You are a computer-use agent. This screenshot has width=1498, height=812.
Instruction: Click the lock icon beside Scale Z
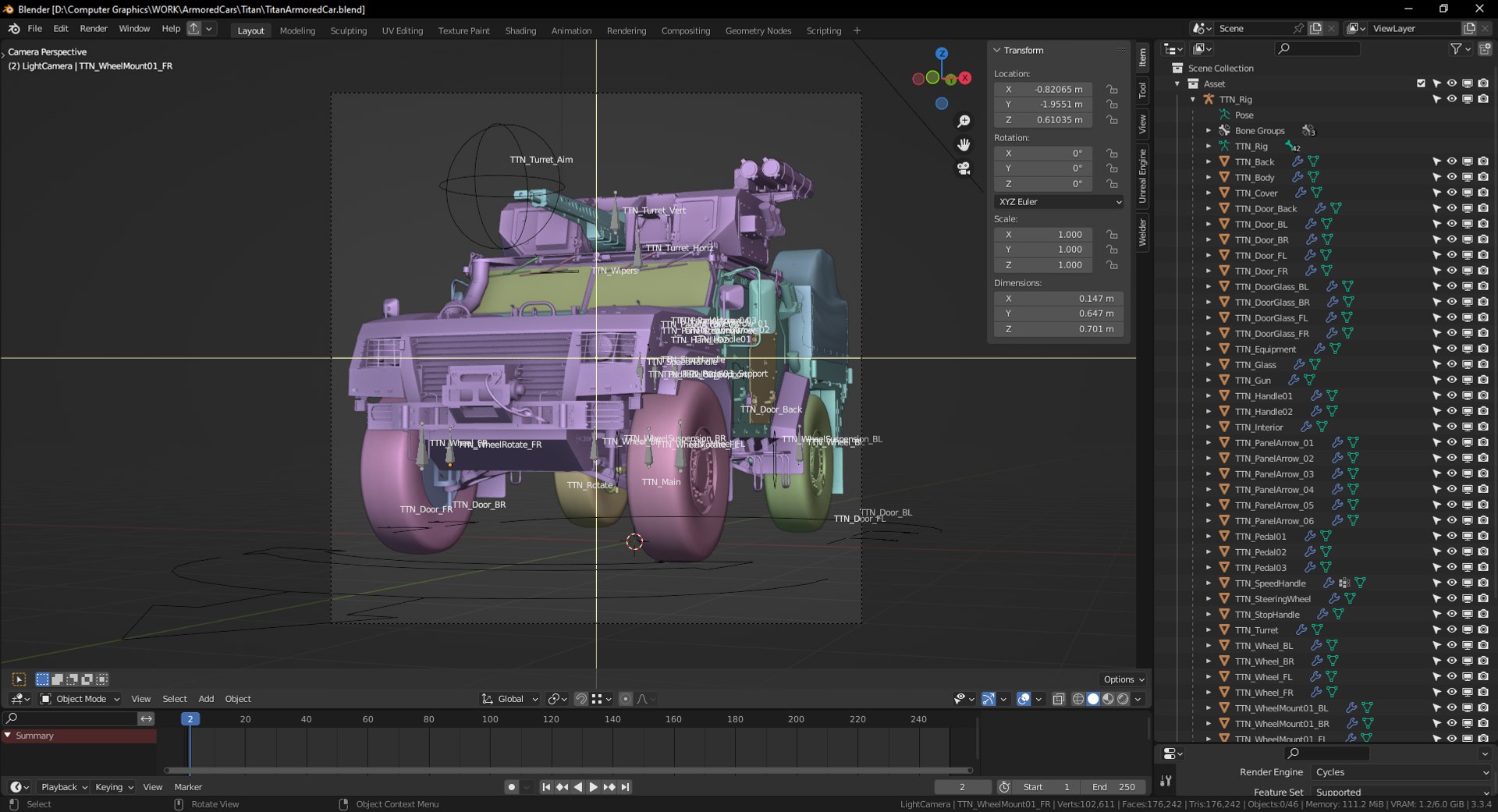pyautogui.click(x=1112, y=265)
